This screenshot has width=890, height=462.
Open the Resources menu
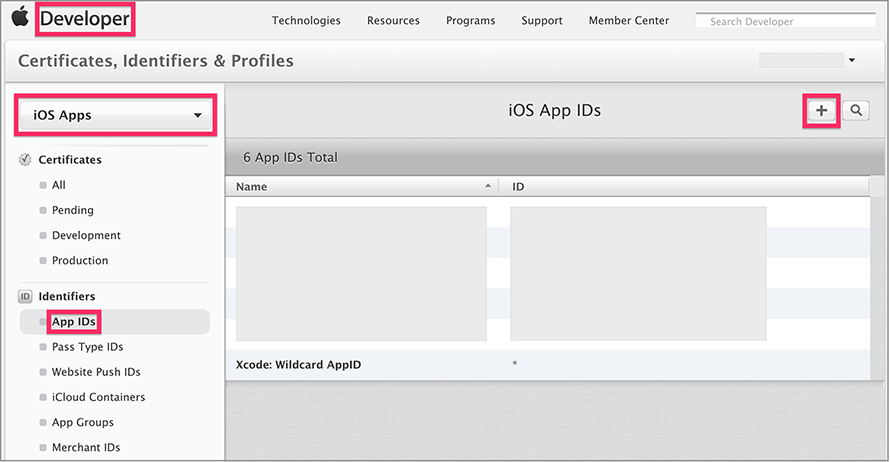[x=393, y=21]
